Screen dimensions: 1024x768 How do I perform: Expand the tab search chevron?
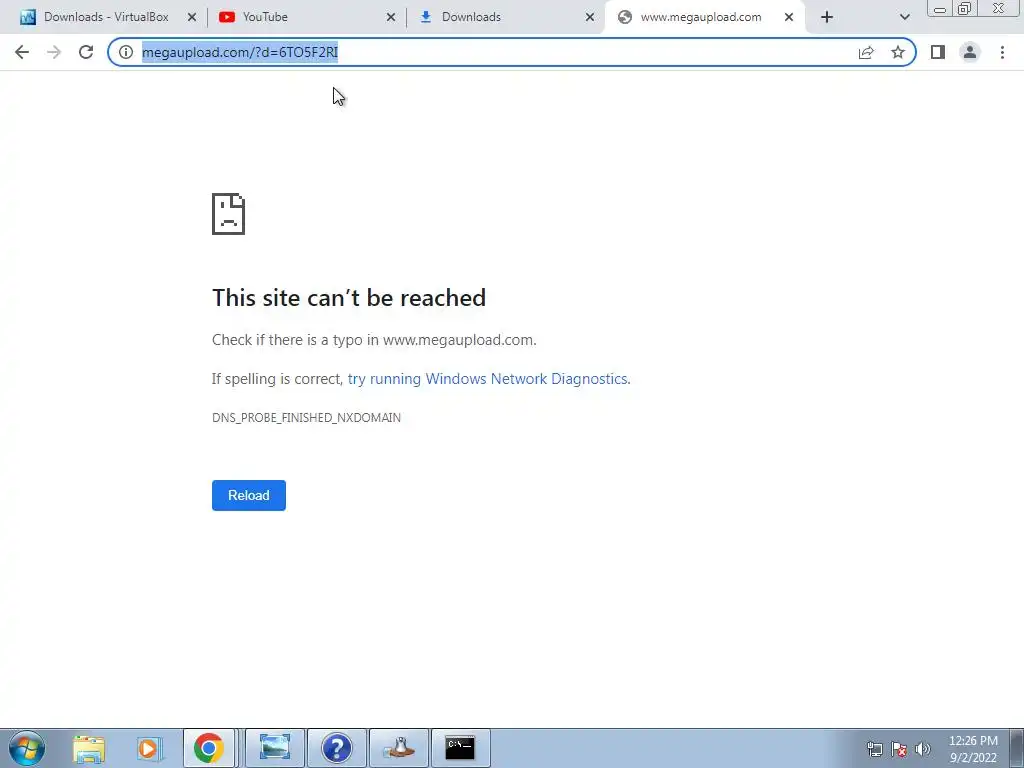point(904,17)
